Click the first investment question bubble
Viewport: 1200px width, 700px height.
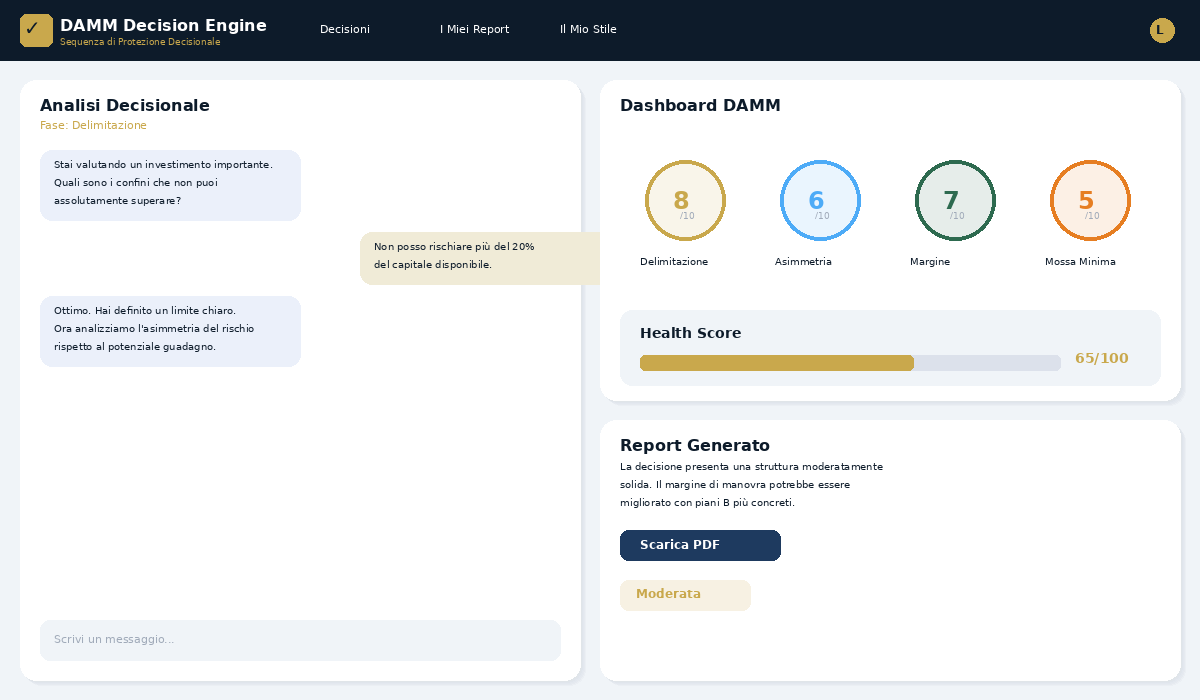pos(170,185)
